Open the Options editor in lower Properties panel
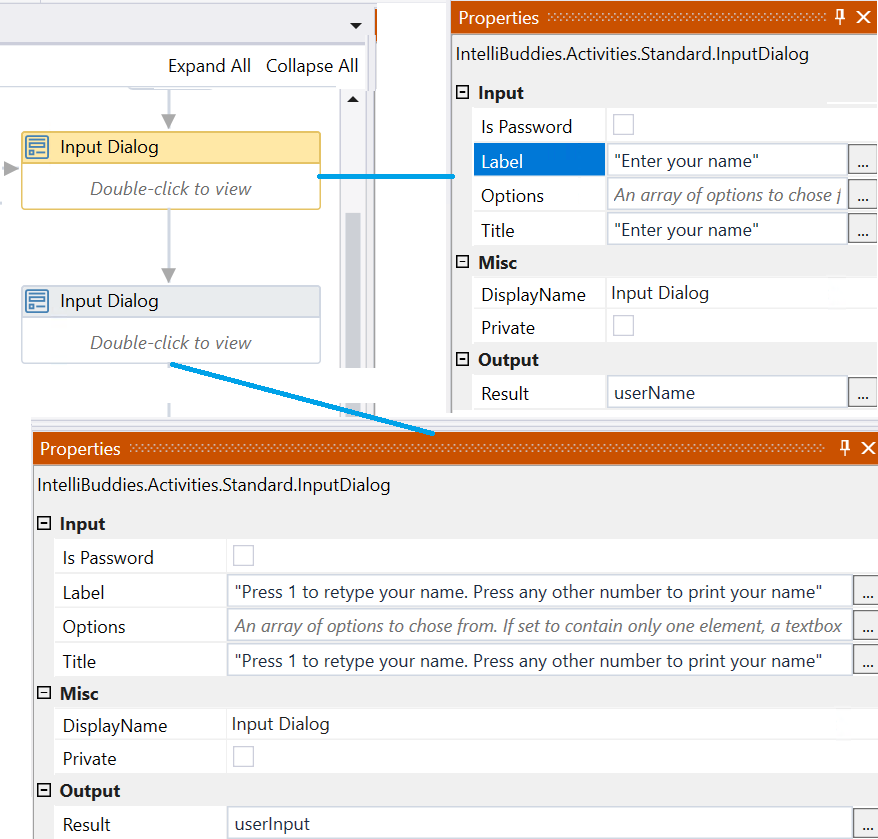 867,625
